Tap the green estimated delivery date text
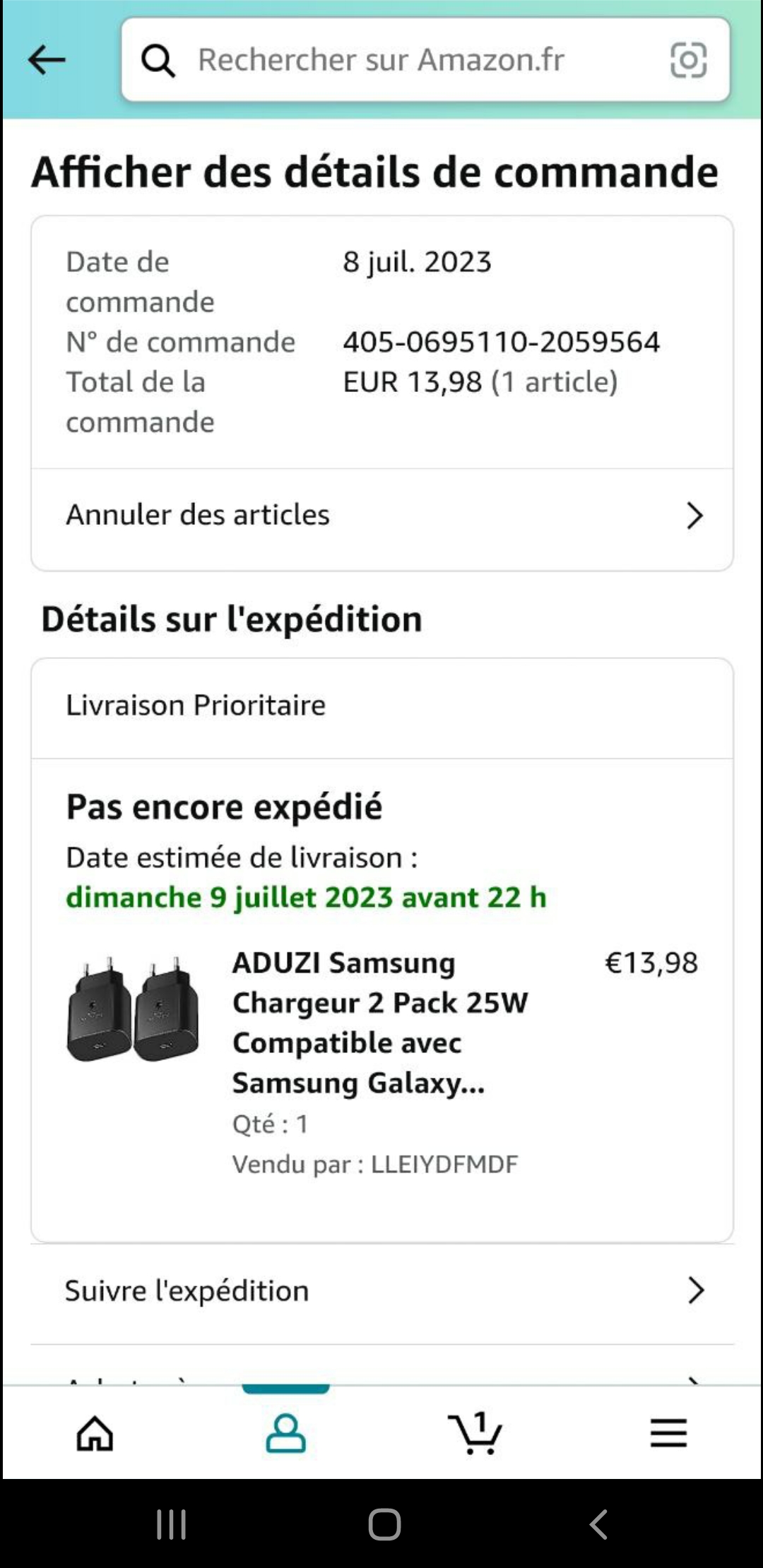 (x=306, y=897)
